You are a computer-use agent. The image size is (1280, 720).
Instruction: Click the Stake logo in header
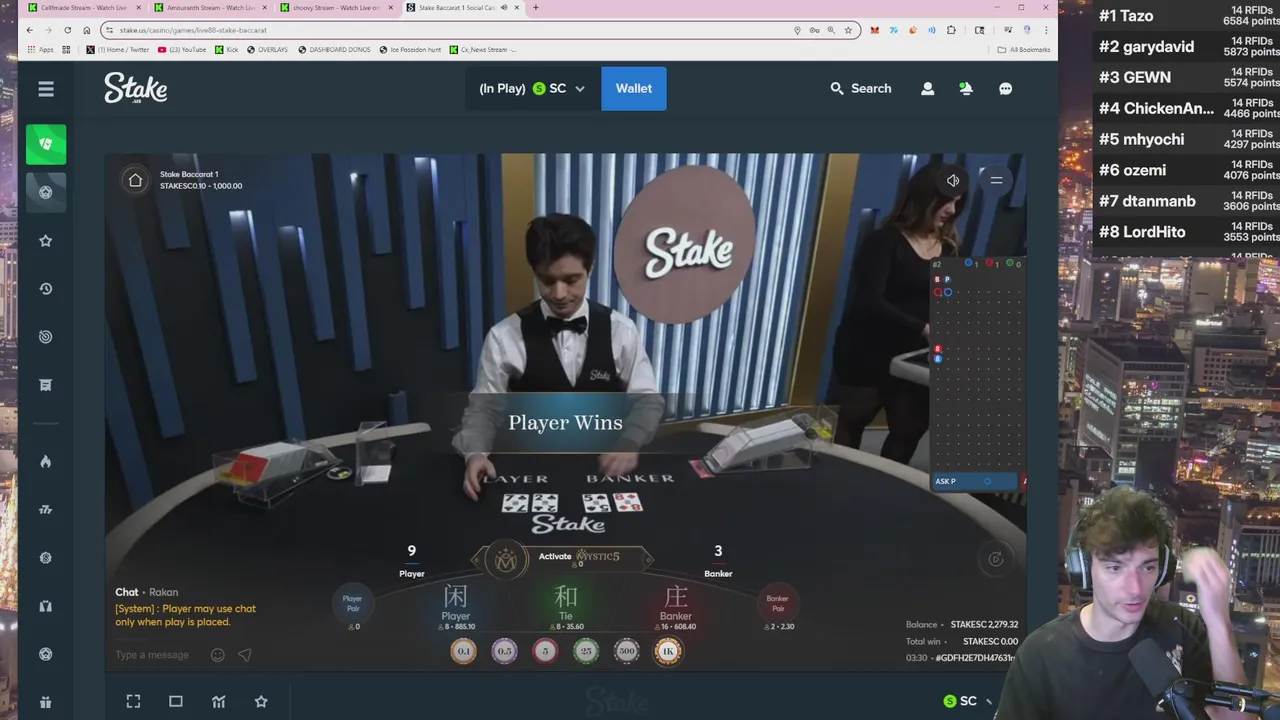click(135, 88)
